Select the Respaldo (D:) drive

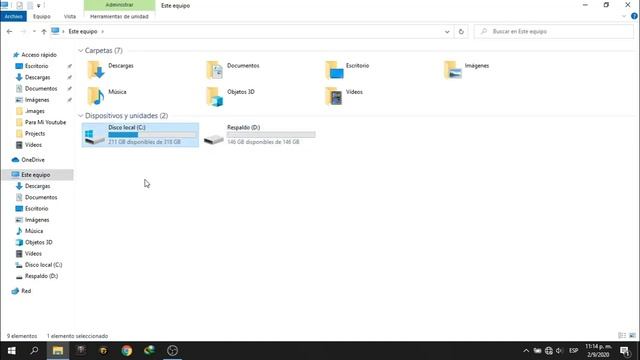pyautogui.click(x=260, y=135)
